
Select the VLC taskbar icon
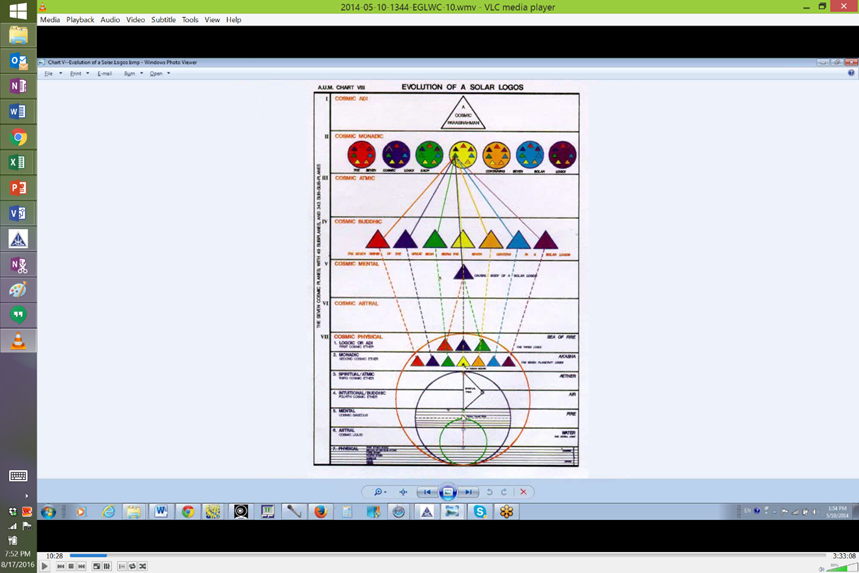(18, 341)
